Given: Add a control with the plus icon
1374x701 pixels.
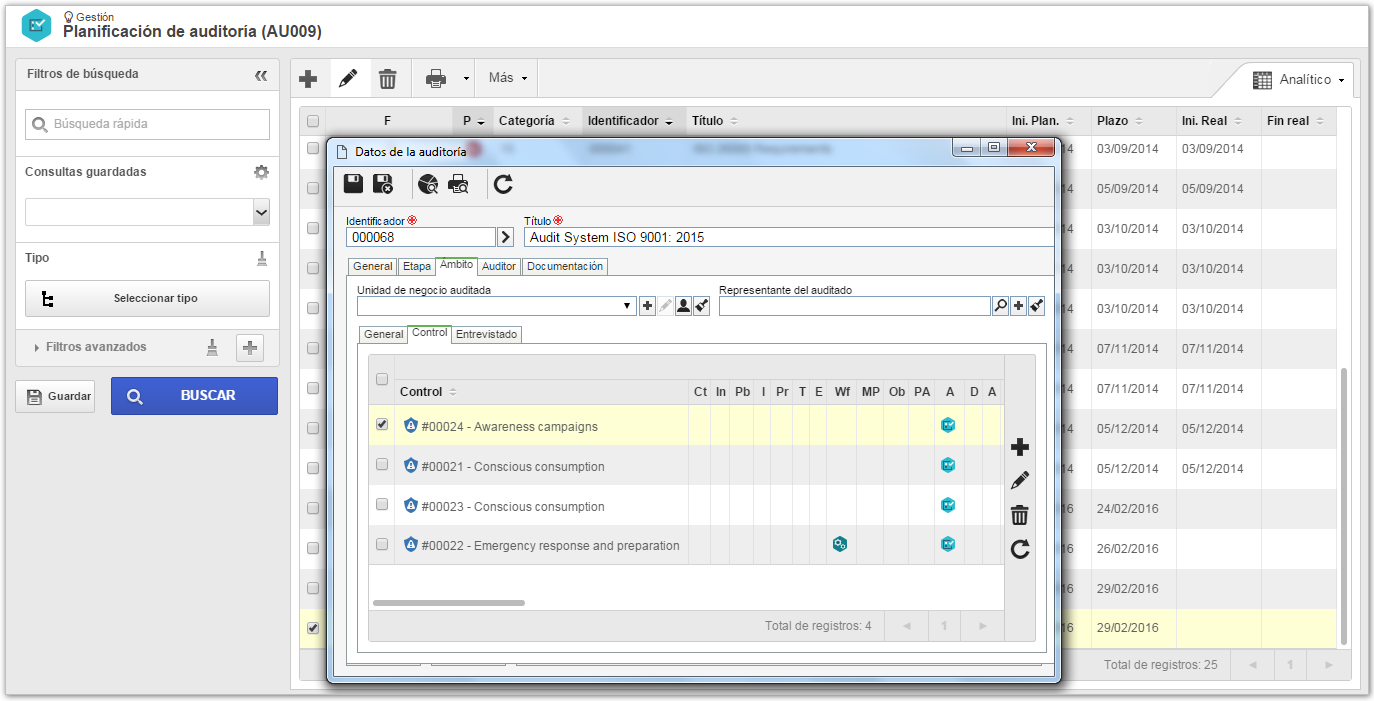Looking at the screenshot, I should point(1020,447).
